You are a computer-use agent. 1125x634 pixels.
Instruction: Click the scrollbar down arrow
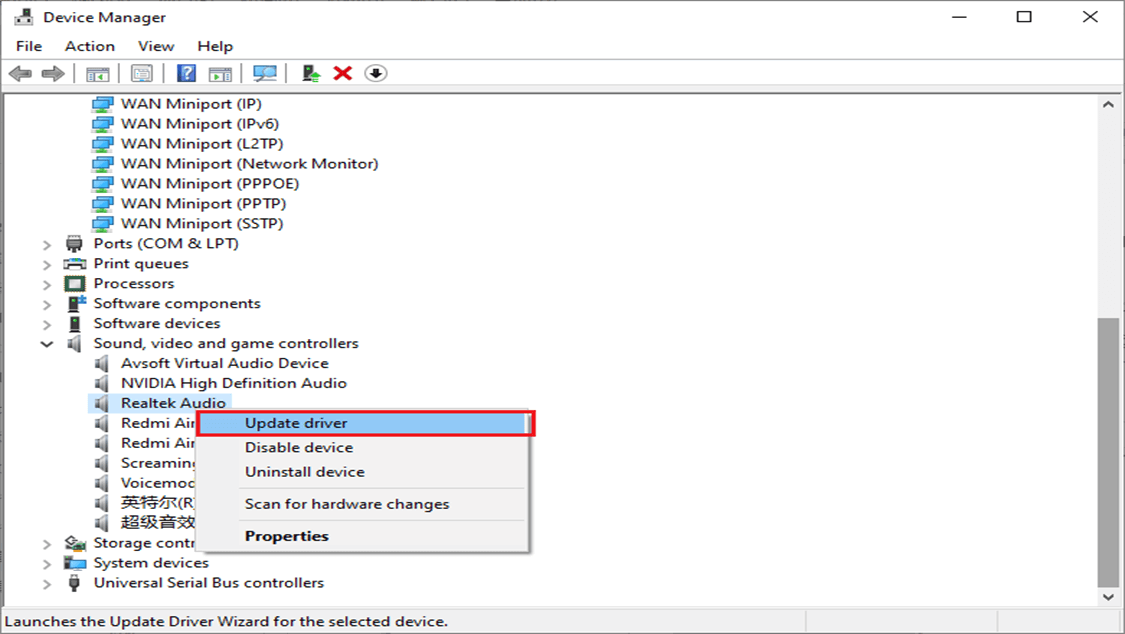pos(1108,597)
